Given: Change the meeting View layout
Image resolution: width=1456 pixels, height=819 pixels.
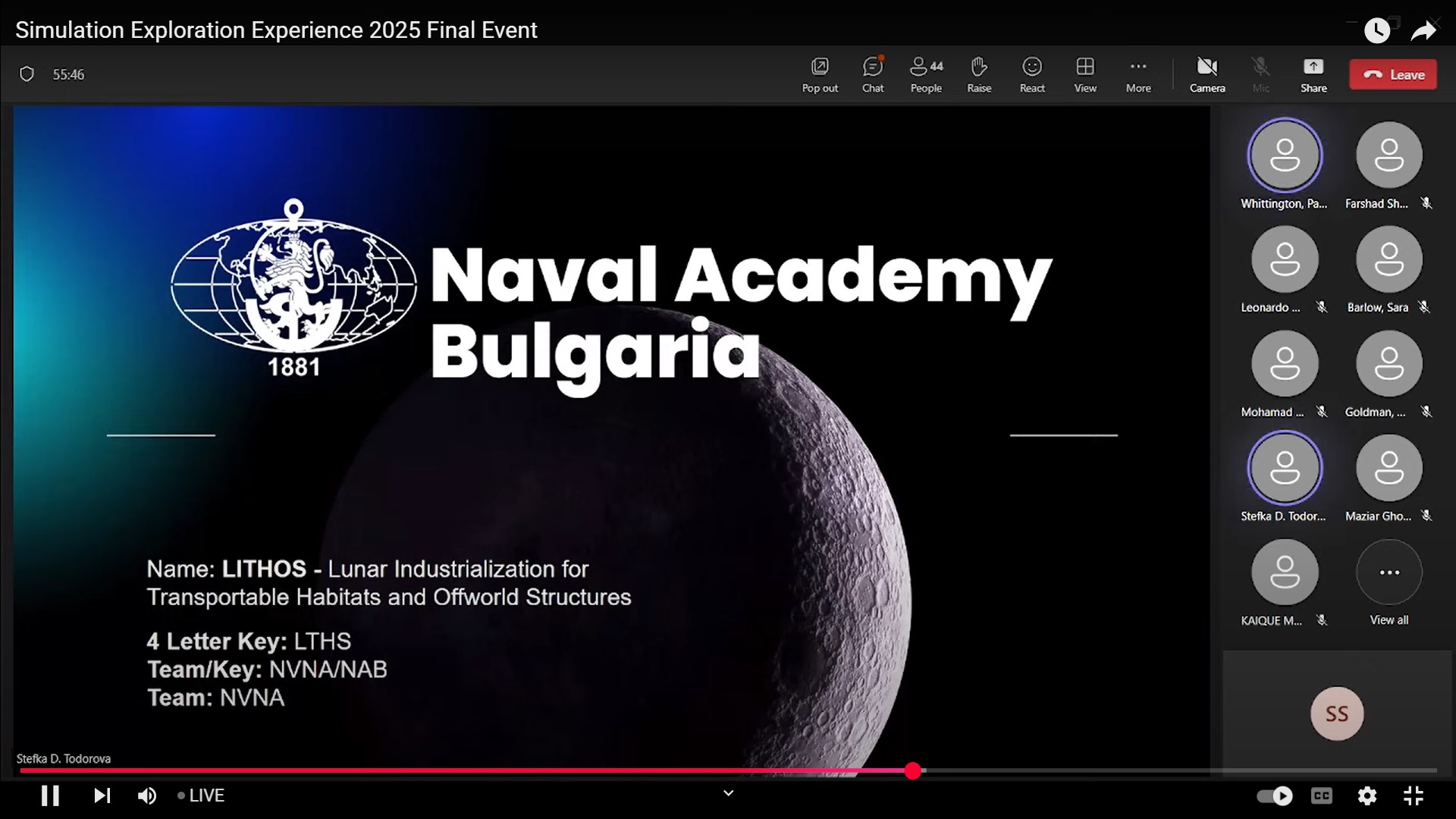Looking at the screenshot, I should (1085, 74).
